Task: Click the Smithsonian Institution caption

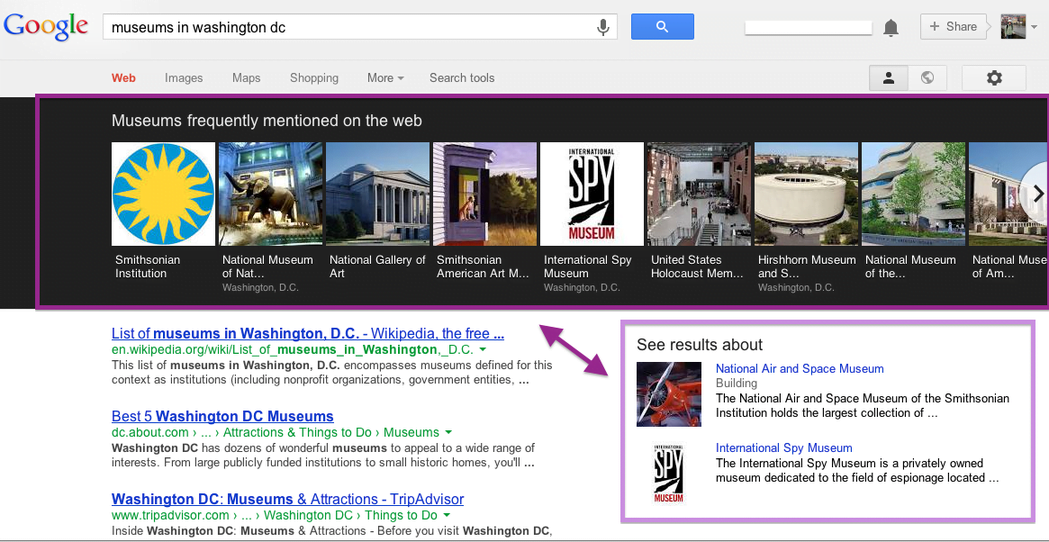Action: pos(148,266)
